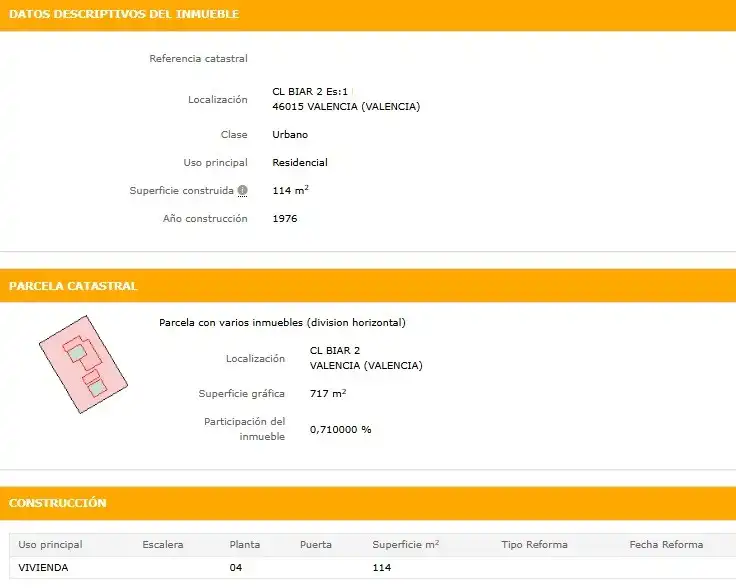
Task: Click the PARCELA CATASTRAL section header
Action: click(73, 286)
